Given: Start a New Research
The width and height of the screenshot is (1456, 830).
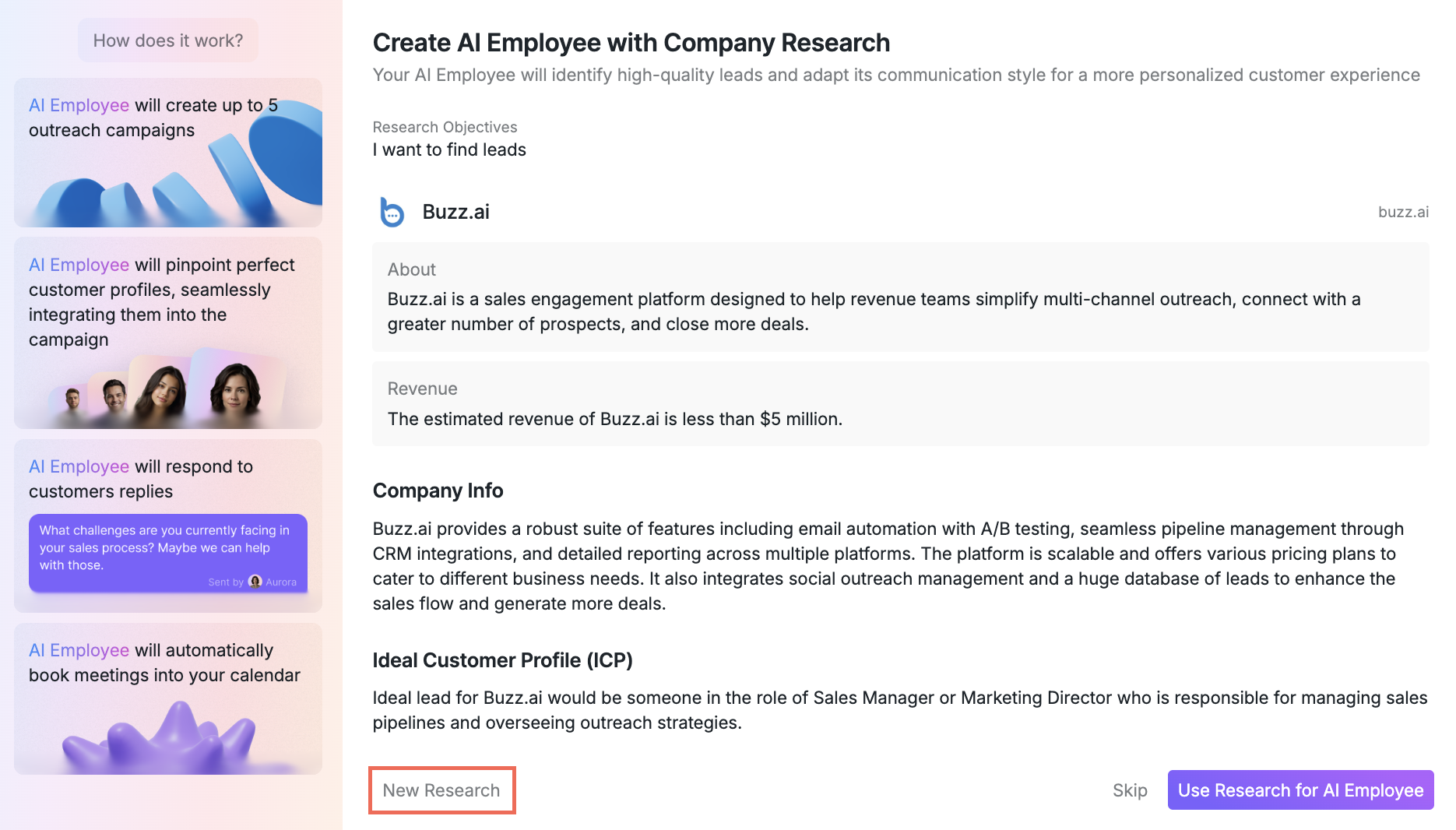Looking at the screenshot, I should point(441,790).
